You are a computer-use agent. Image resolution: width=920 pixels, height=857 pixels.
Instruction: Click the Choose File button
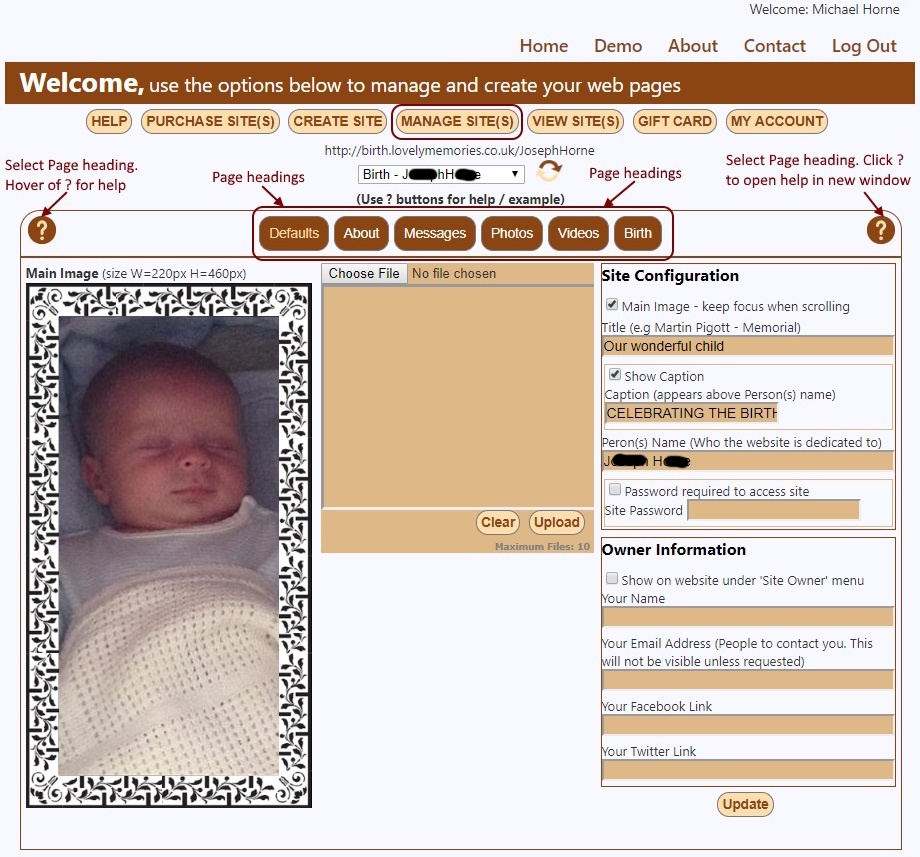point(364,273)
